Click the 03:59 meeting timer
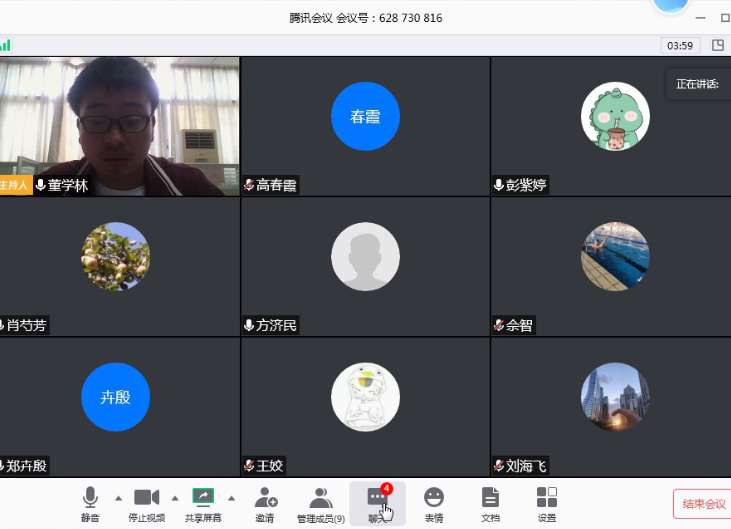The image size is (731, 529). coord(680,45)
